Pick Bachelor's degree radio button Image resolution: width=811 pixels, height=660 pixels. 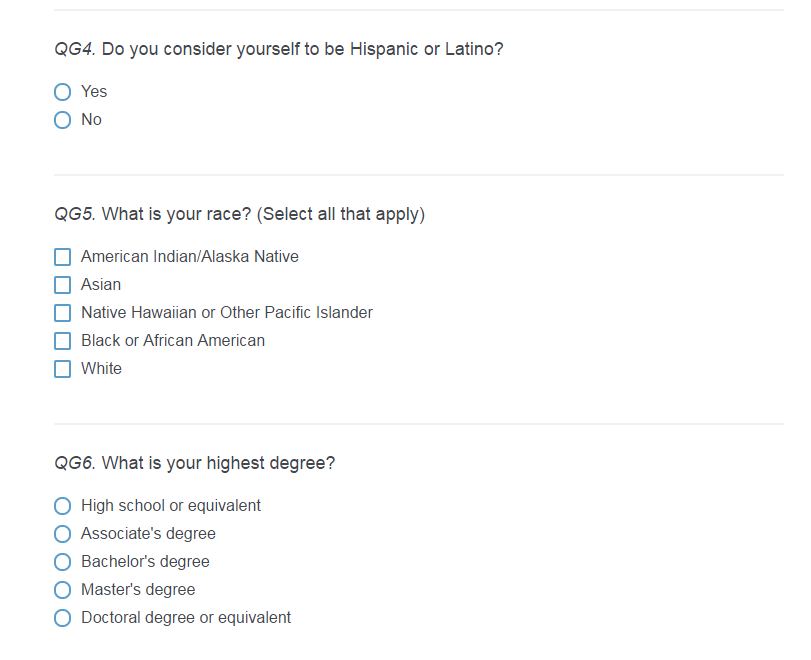63,562
